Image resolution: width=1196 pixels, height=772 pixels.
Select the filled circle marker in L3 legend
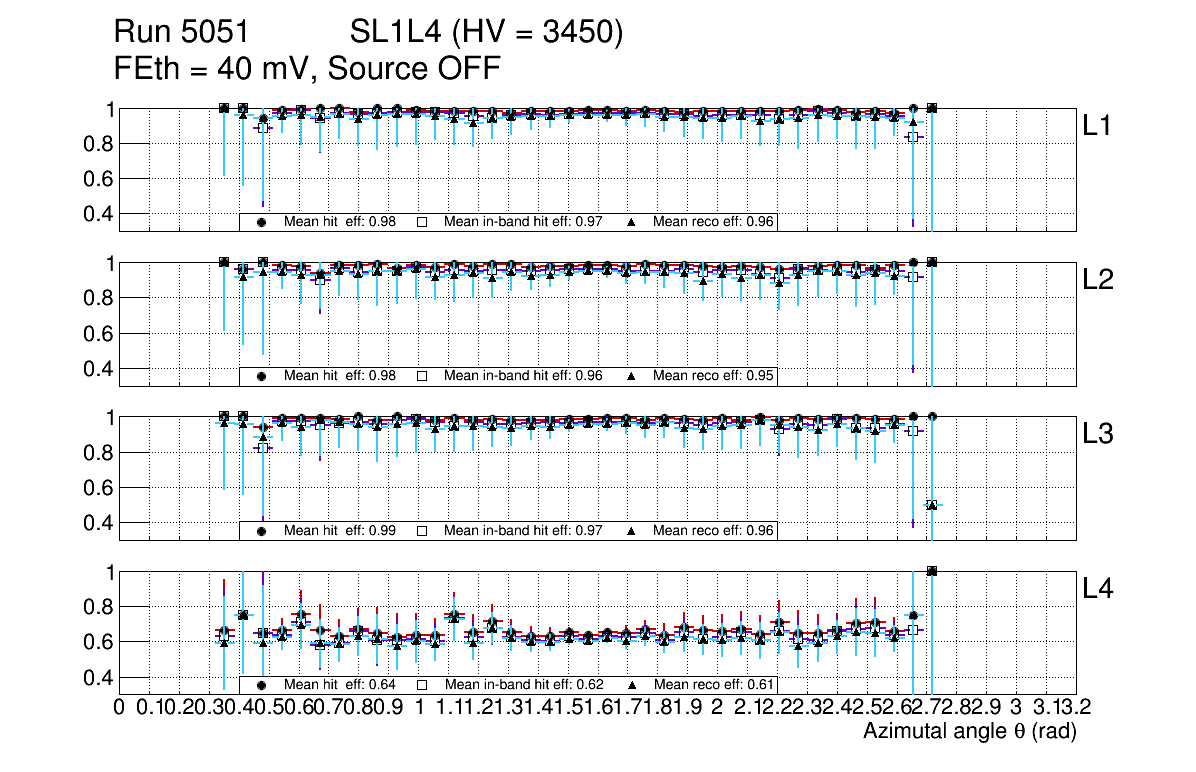tap(261, 531)
